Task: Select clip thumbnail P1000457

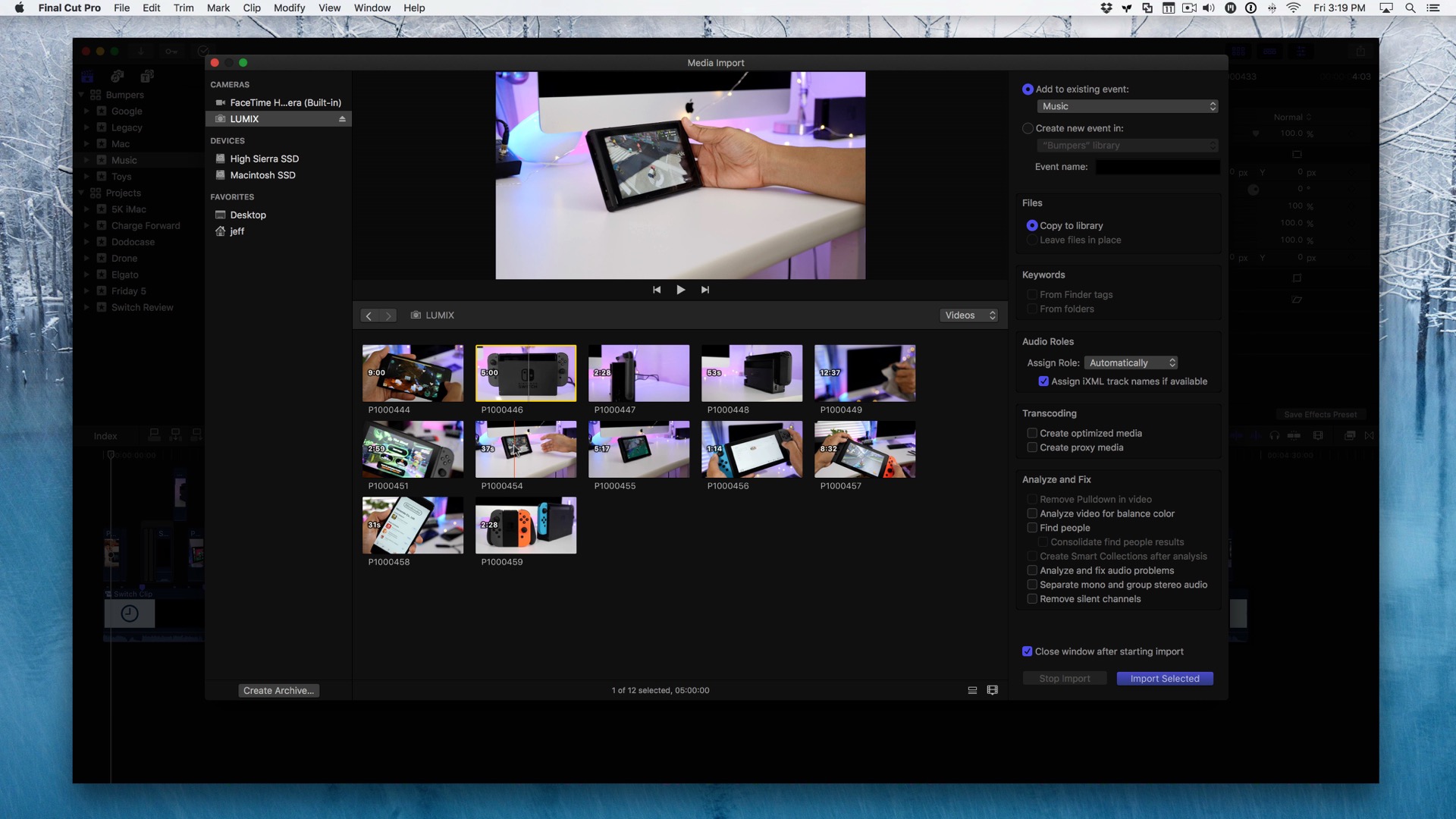Action: click(864, 449)
